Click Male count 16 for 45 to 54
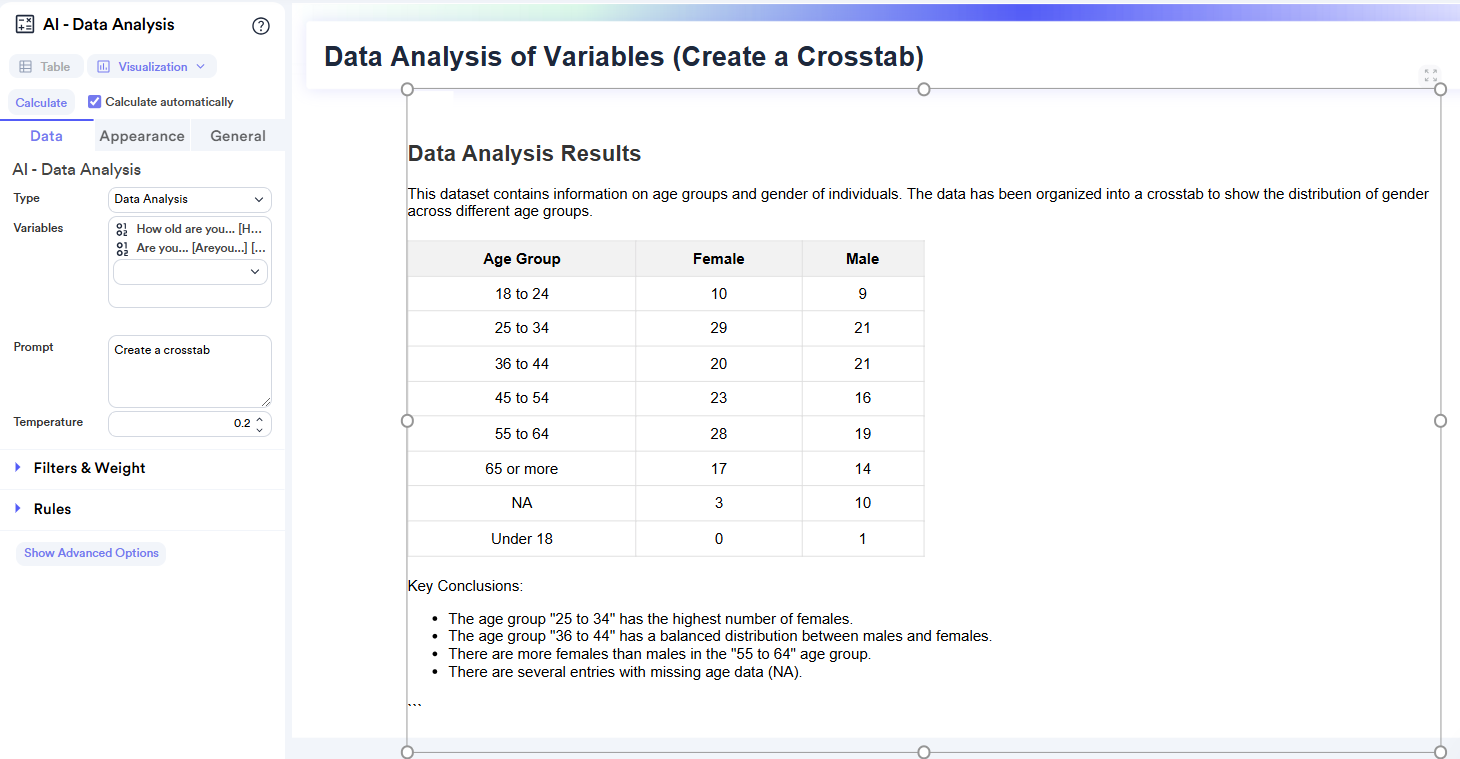 [862, 398]
